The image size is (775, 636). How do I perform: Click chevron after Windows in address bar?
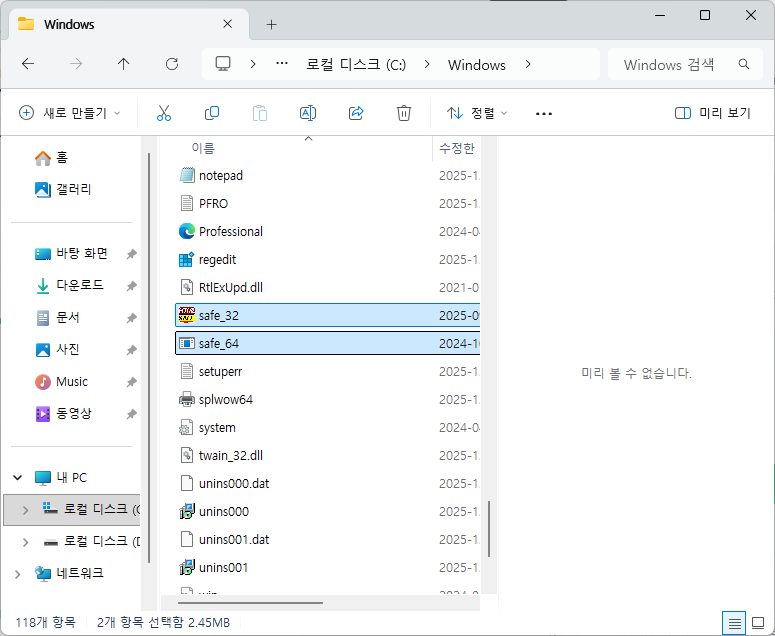[528, 64]
